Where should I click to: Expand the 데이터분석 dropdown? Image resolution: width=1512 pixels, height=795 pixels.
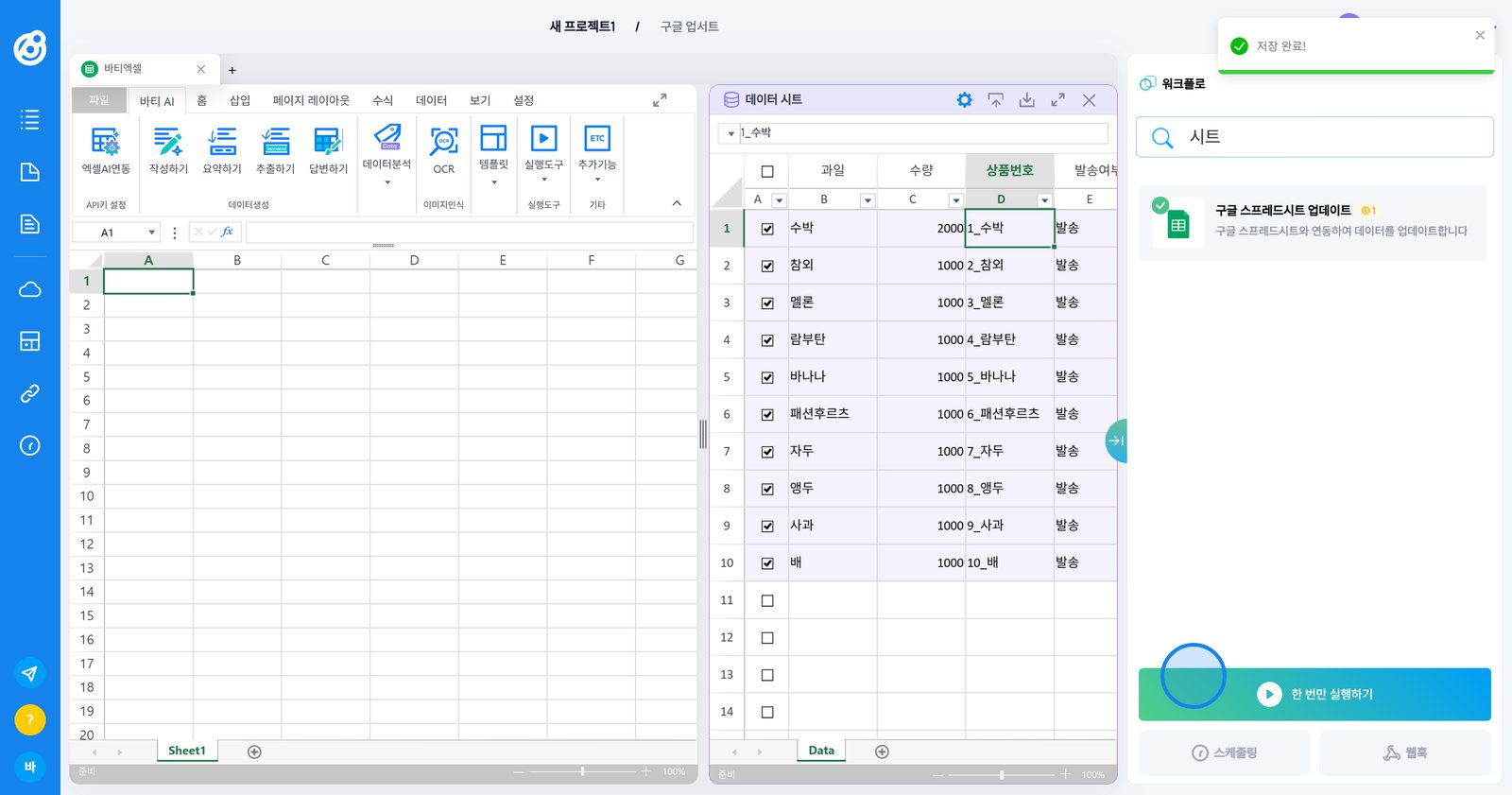(x=387, y=182)
